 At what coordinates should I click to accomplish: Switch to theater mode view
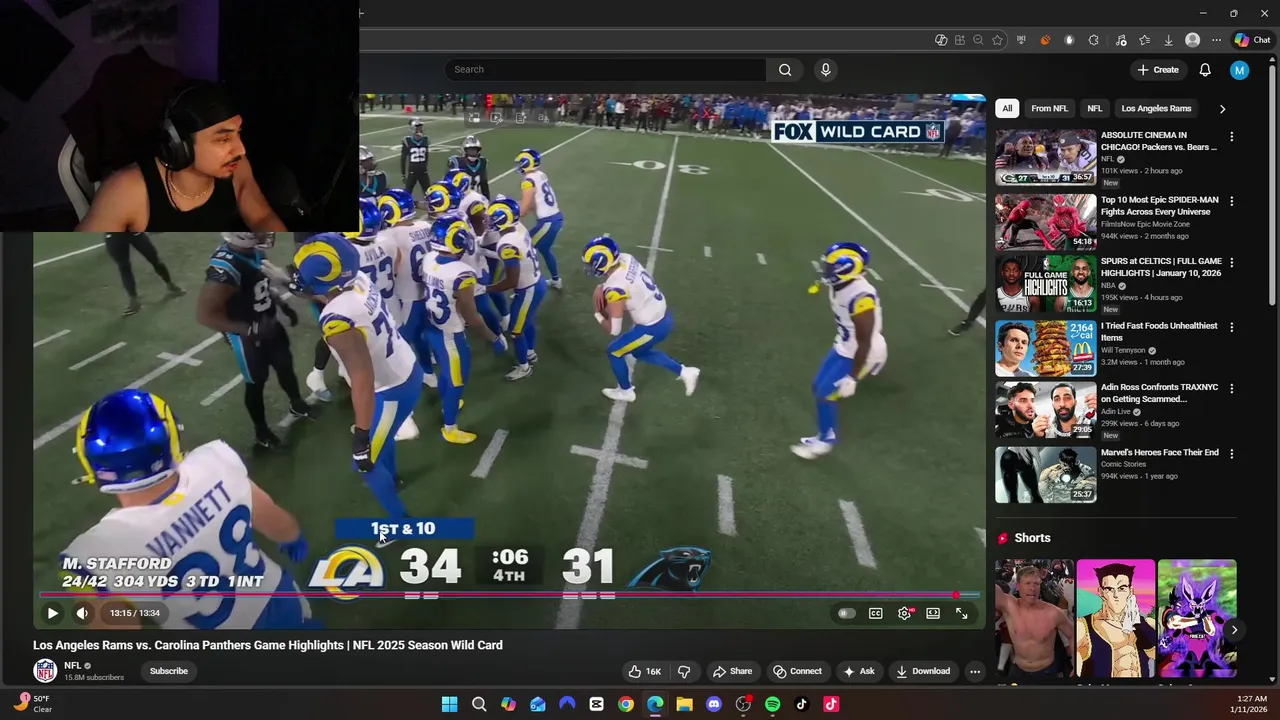(933, 613)
